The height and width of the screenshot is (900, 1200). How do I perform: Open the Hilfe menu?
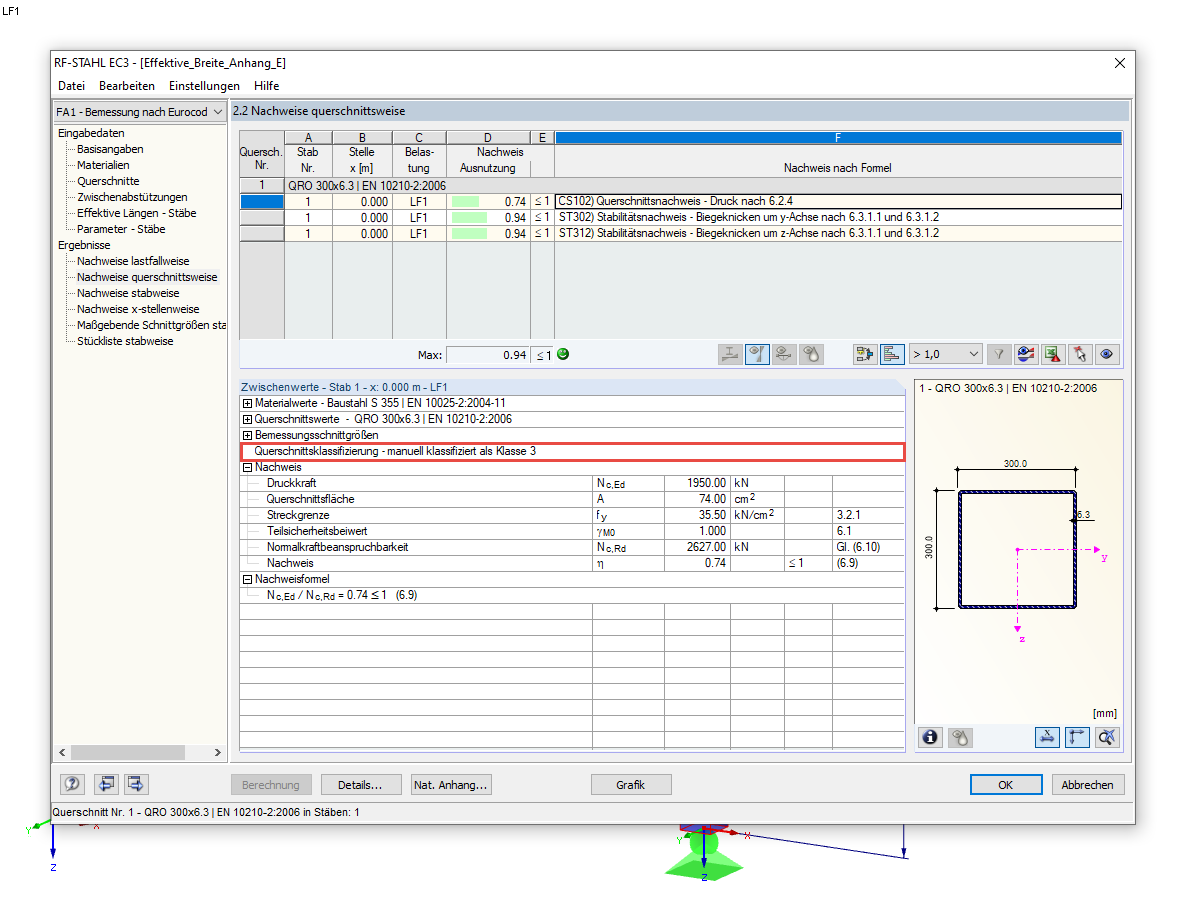click(x=266, y=86)
